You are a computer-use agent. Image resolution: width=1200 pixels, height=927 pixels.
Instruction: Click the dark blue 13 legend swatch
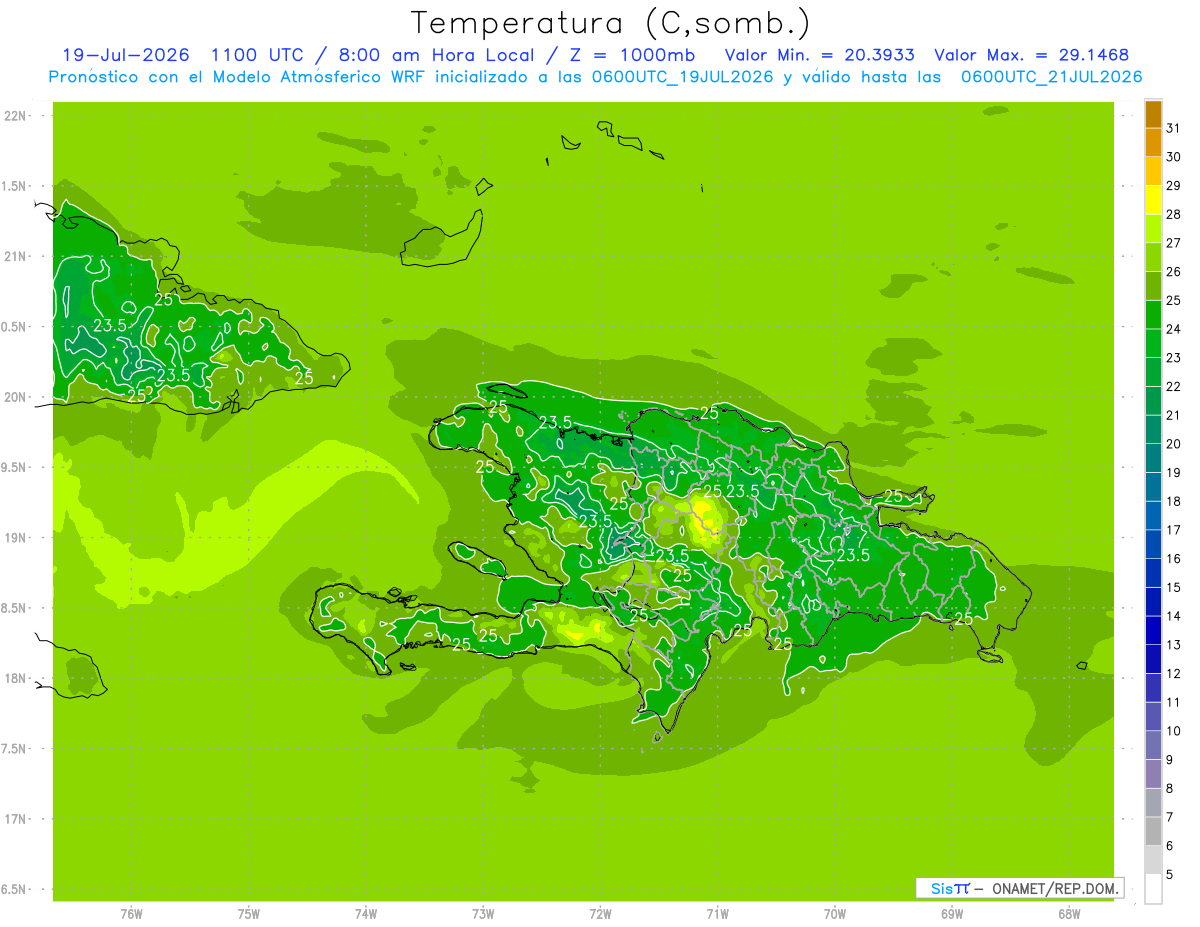click(1153, 631)
